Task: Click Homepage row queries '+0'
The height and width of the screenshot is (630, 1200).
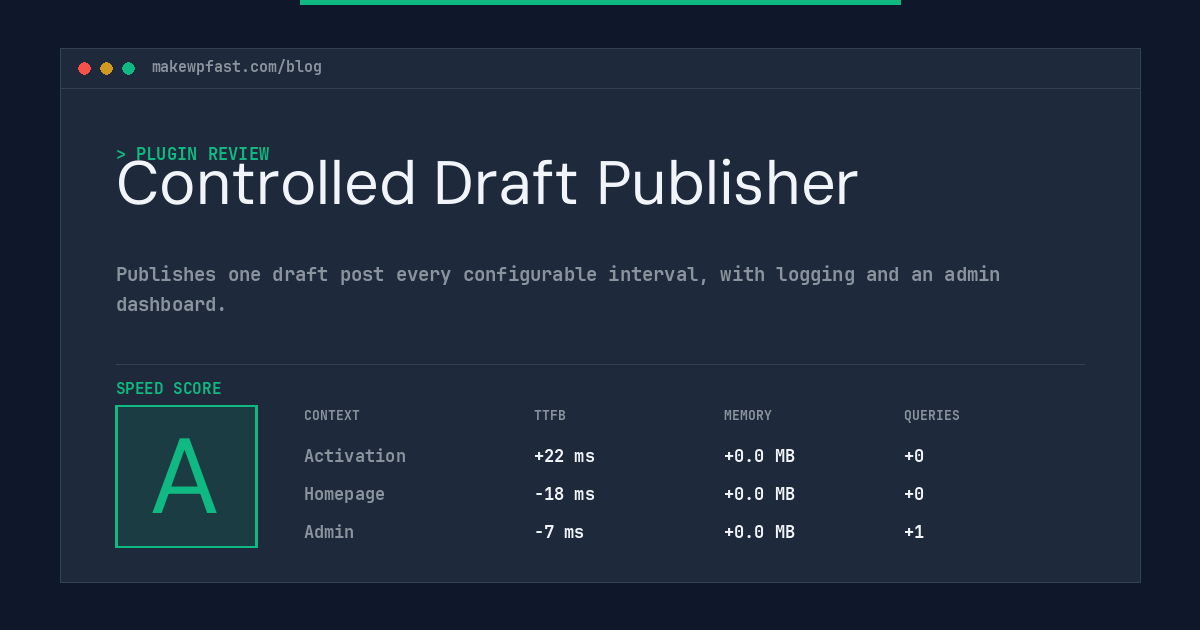Action: [914, 494]
